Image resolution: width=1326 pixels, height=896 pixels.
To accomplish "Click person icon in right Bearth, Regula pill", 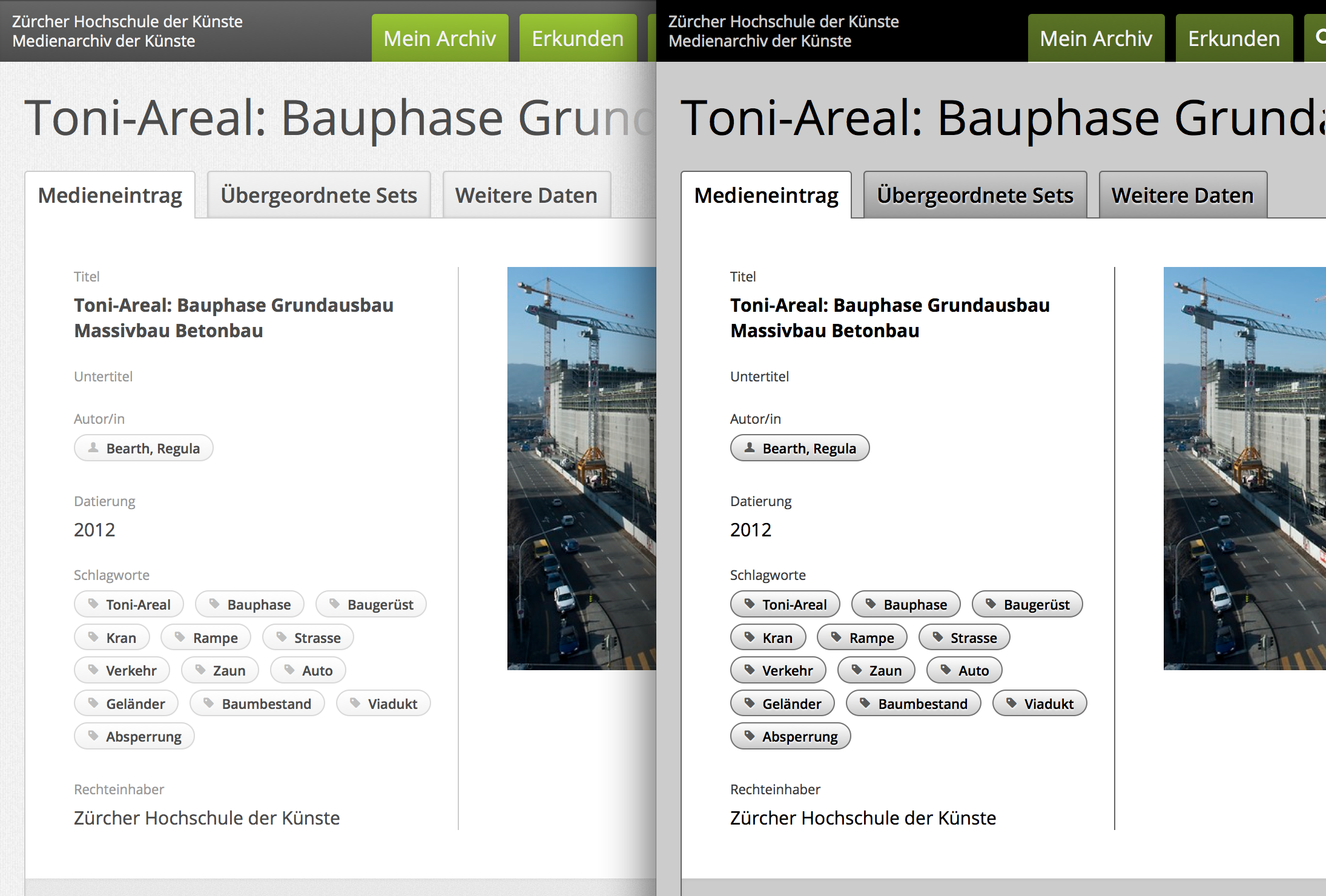I will click(750, 447).
